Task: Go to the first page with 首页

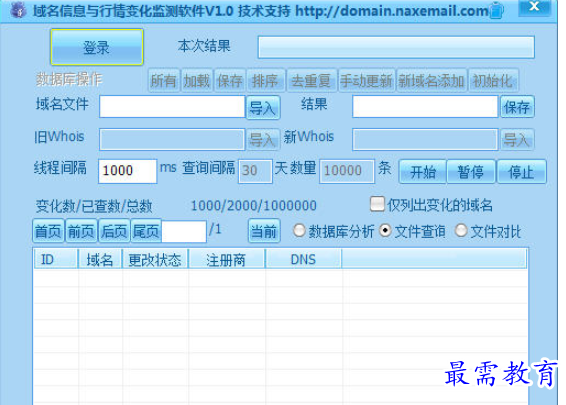Action: [48, 231]
